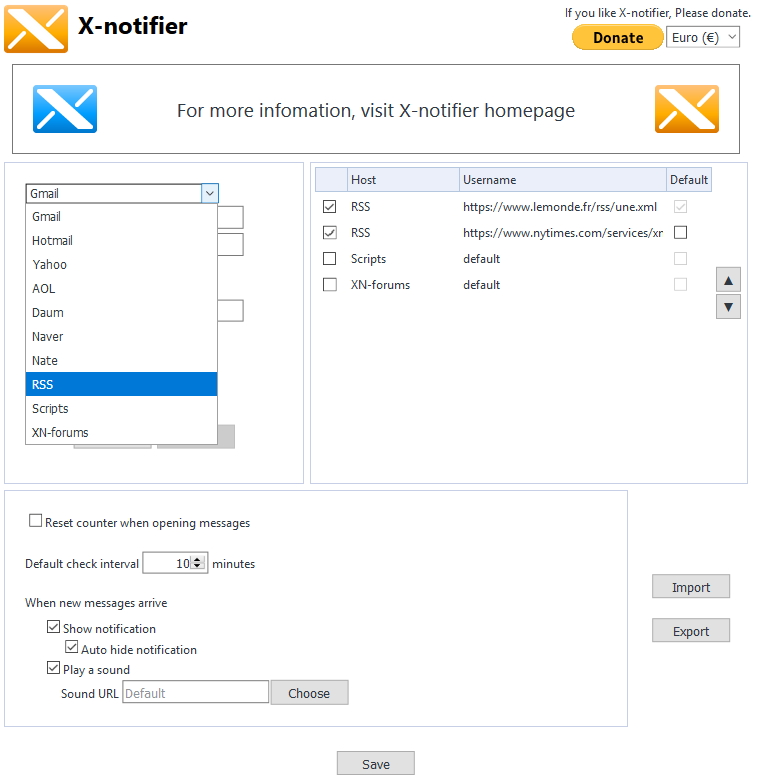Pick Daum from the host options
This screenshot has height=783, width=759.
(x=121, y=313)
